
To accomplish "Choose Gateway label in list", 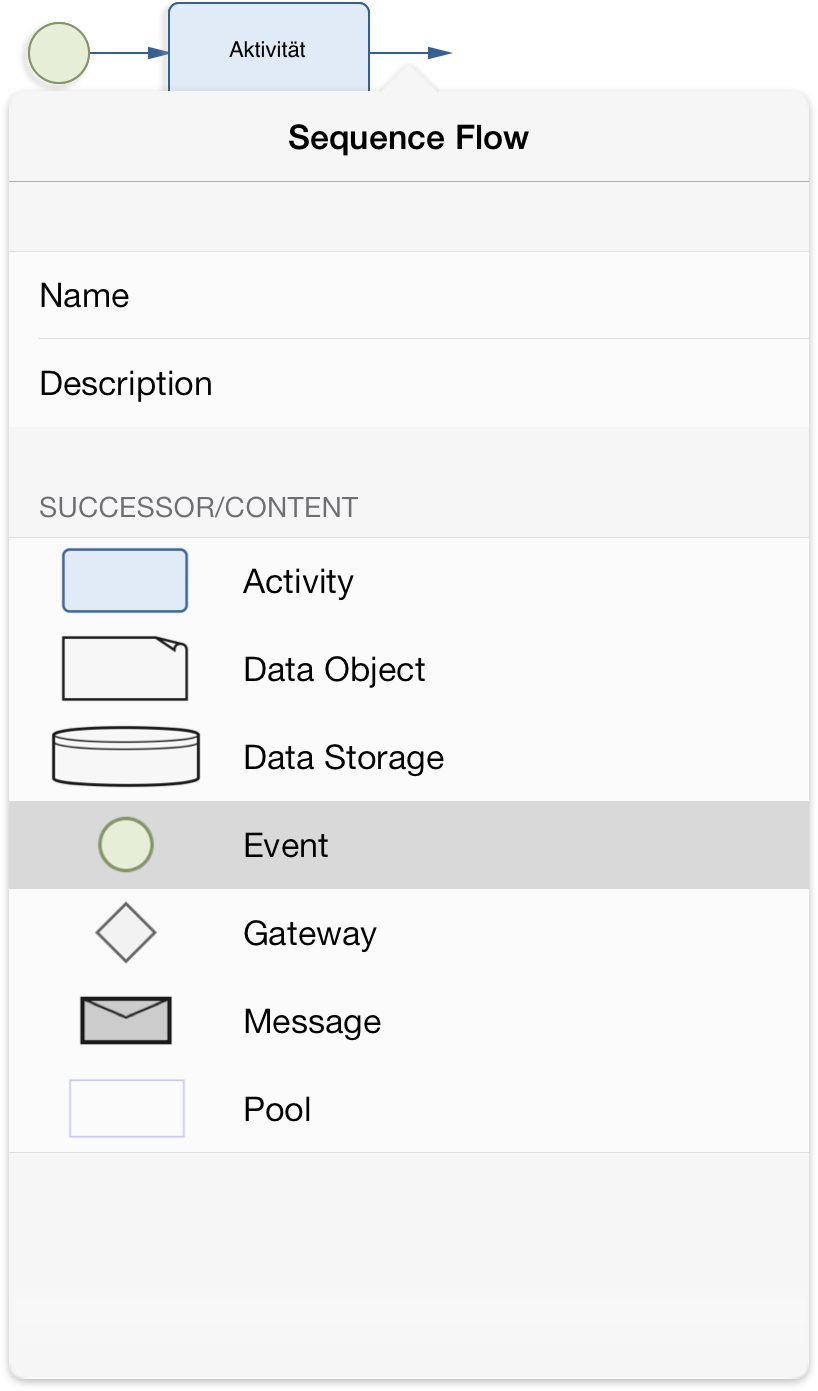I will point(310,933).
